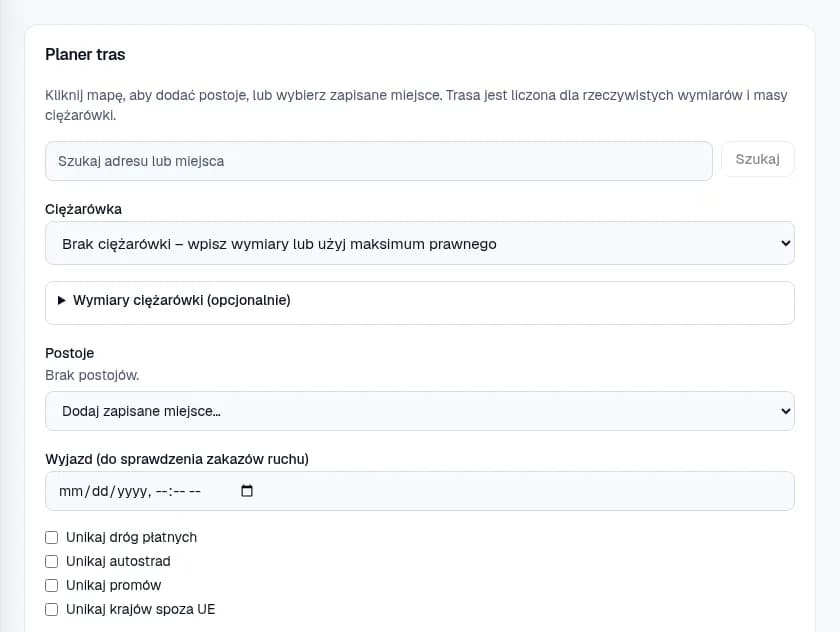Enable the Unikaj dróg płatnych checkbox
Screen dimensions: 840x632
[x=51, y=537]
